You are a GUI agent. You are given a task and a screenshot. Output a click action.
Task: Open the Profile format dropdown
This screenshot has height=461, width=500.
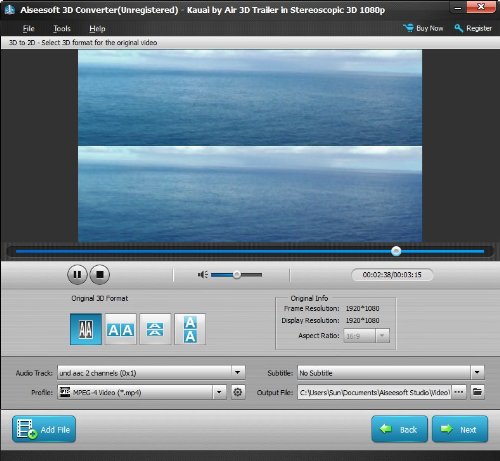point(219,392)
